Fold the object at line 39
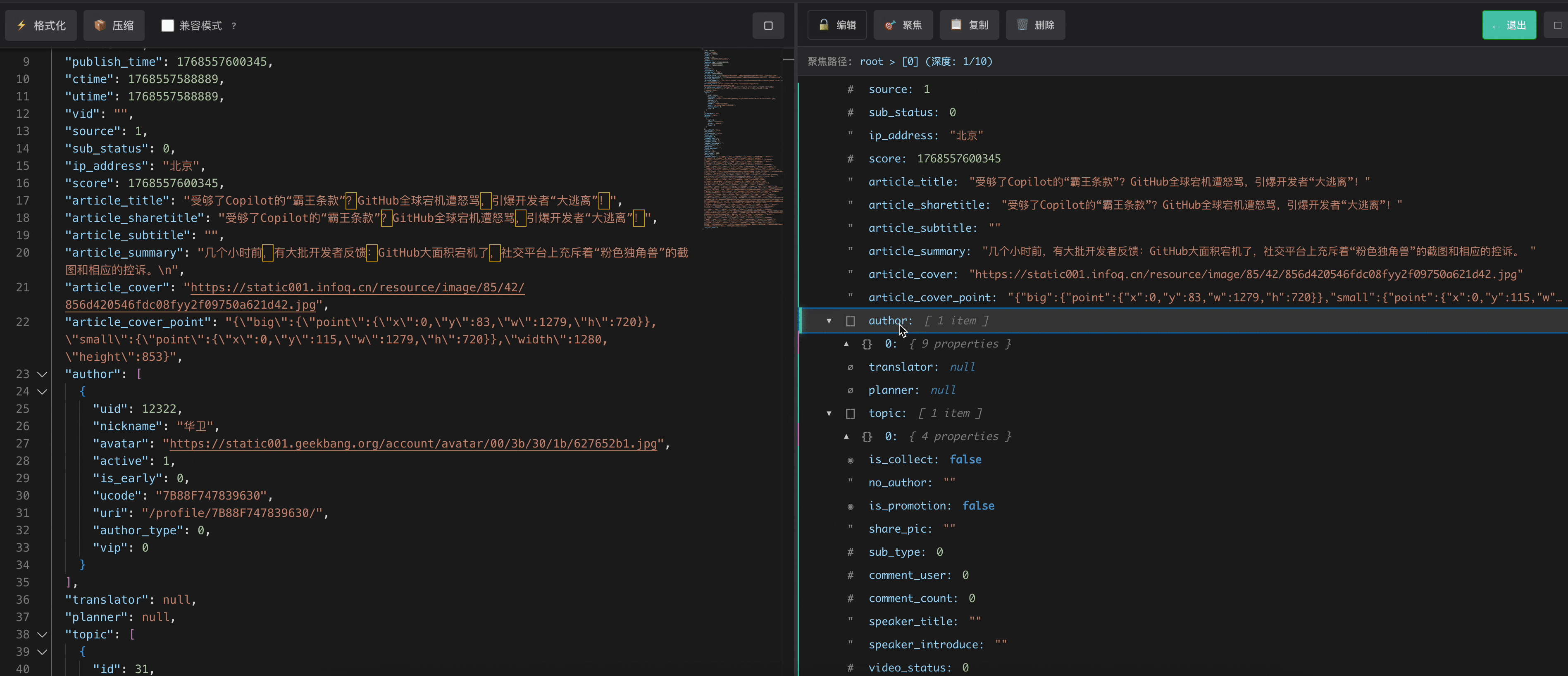1568x676 pixels. coord(42,652)
